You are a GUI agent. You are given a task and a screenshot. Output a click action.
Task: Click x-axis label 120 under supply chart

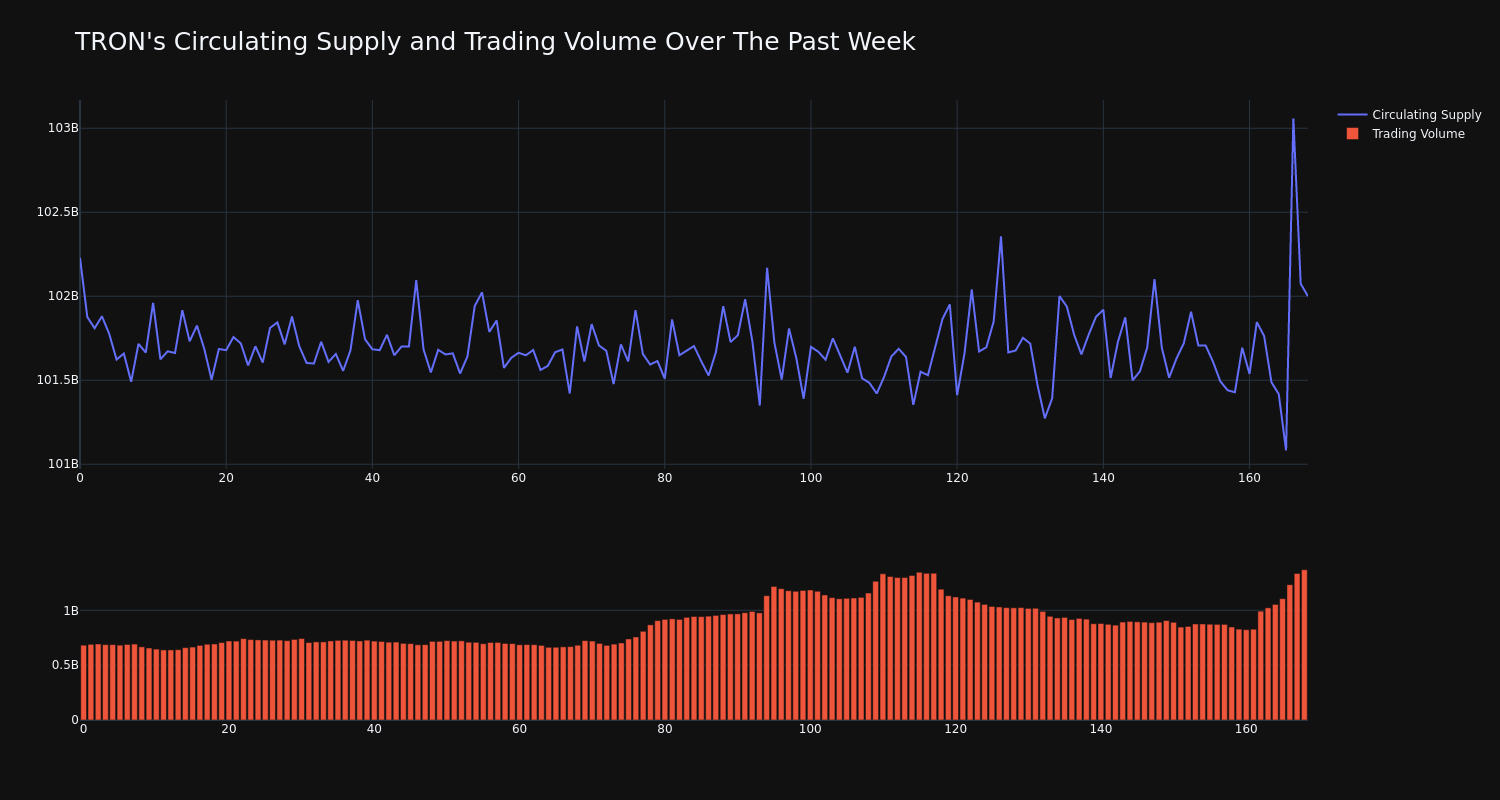(x=957, y=478)
